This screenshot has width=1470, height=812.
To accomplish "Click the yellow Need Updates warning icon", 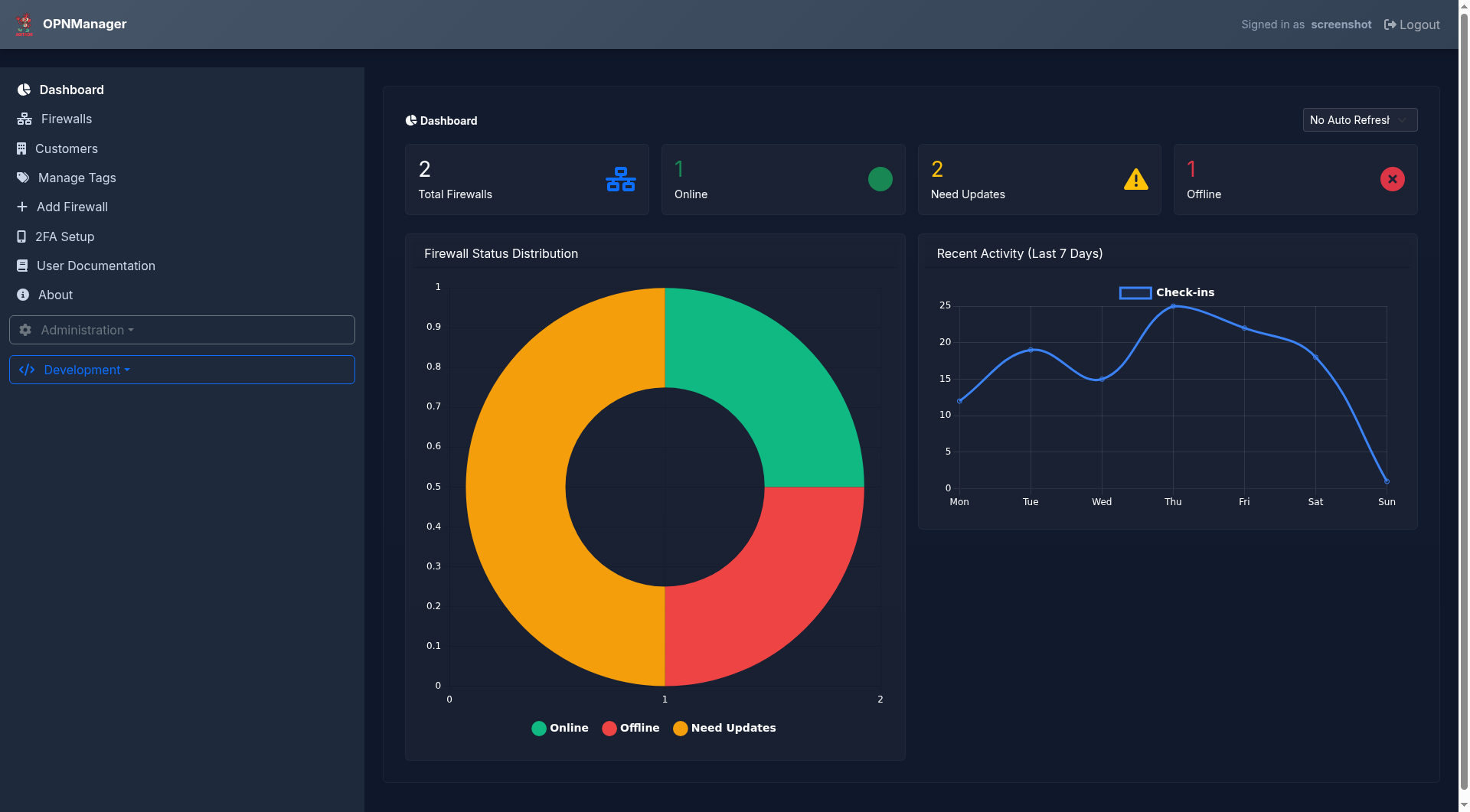I will (x=1135, y=179).
